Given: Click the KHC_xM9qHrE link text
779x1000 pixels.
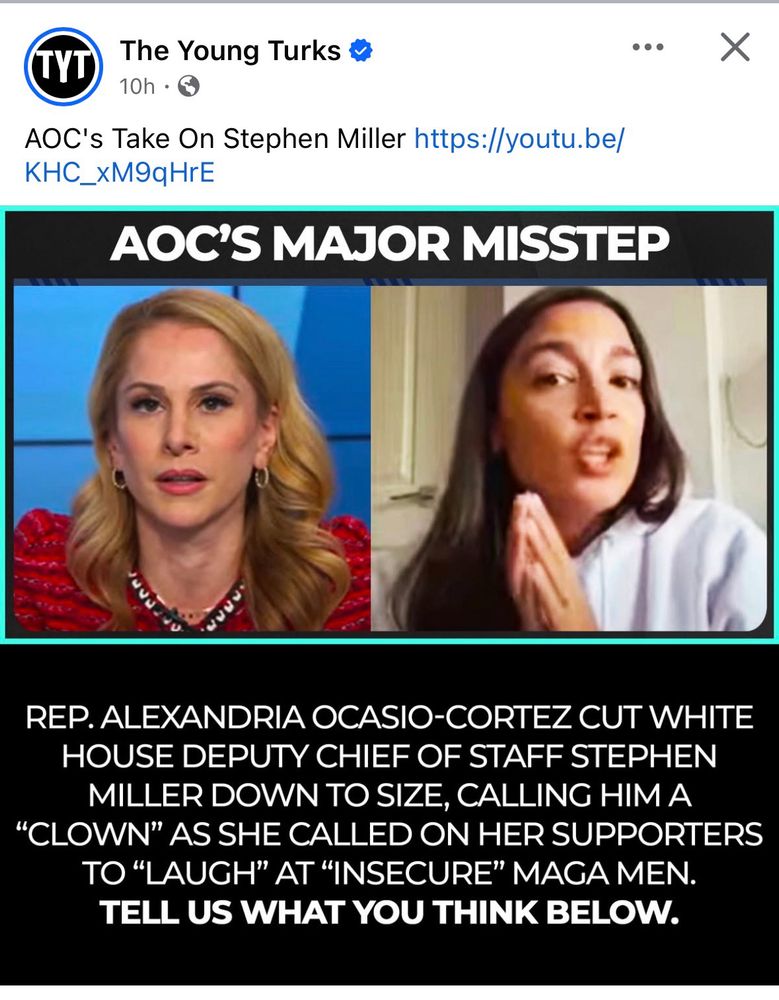Looking at the screenshot, I should (x=120, y=173).
